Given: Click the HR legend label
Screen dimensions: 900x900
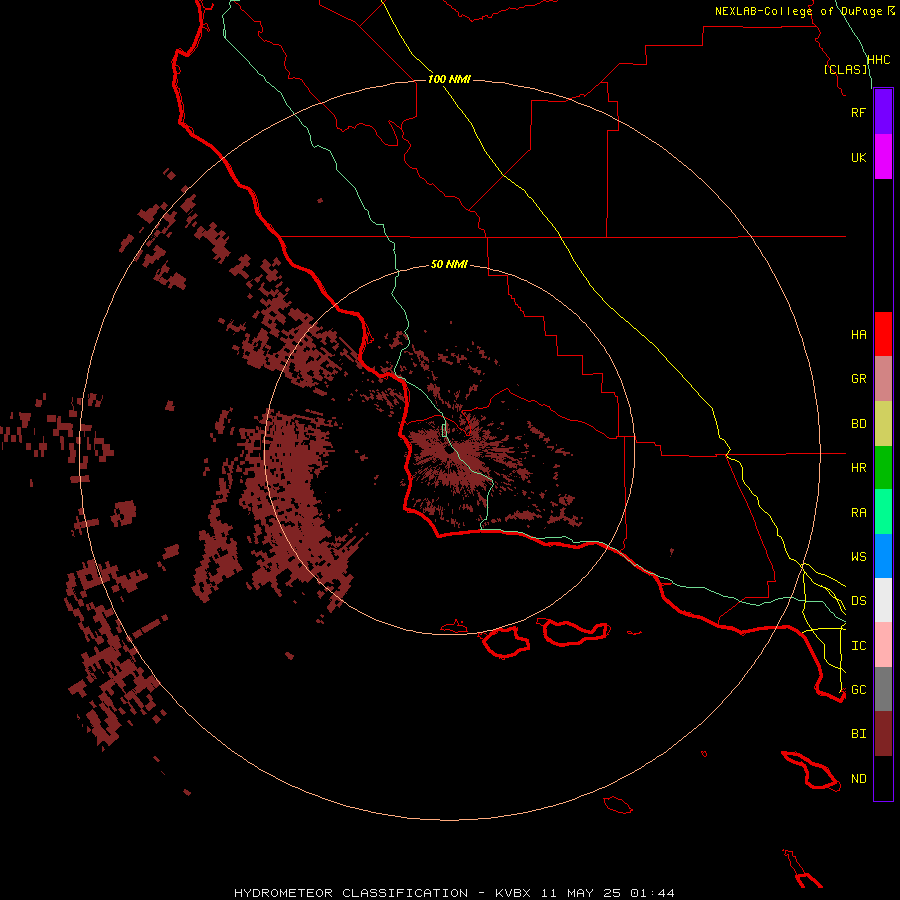Looking at the screenshot, I should click(x=858, y=468).
